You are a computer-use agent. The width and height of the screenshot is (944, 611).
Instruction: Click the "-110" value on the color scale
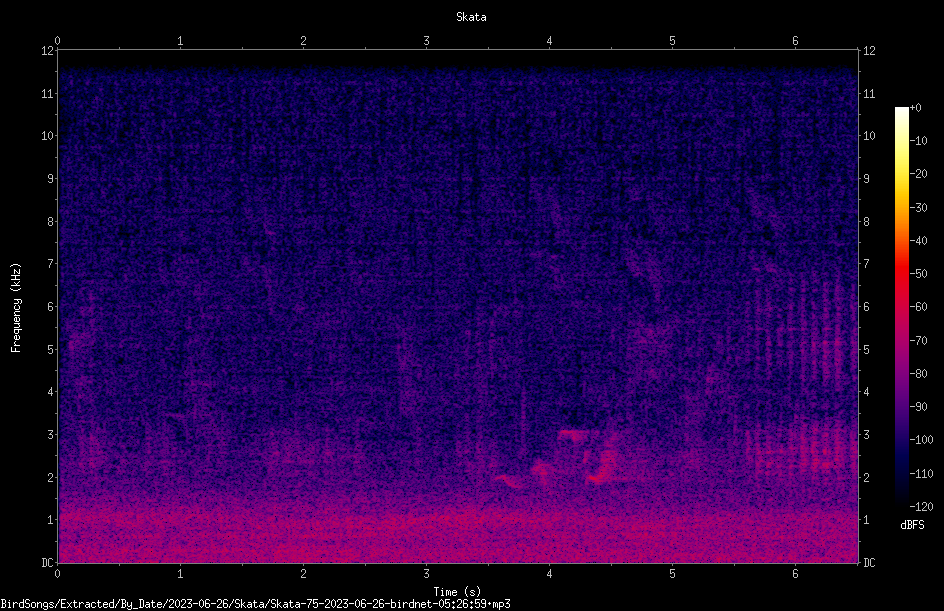click(x=922, y=474)
